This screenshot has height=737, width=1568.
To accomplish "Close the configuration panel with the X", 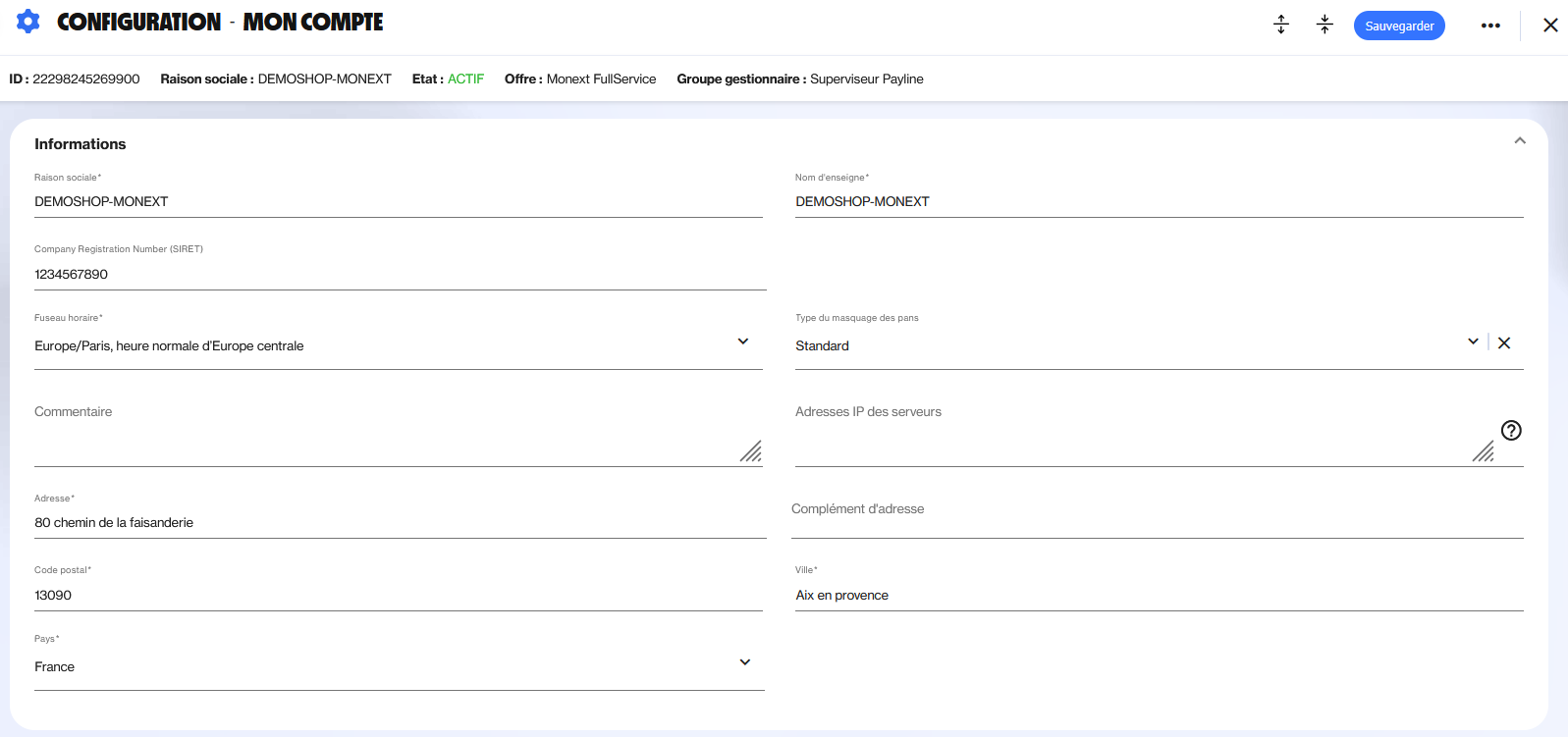I will [1550, 26].
